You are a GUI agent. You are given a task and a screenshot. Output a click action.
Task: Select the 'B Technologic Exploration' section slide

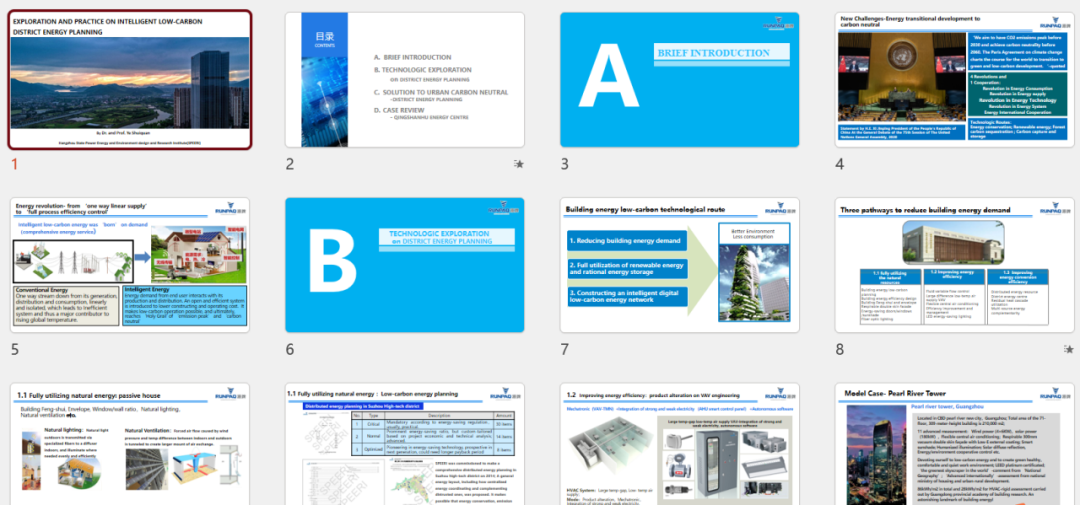404,265
